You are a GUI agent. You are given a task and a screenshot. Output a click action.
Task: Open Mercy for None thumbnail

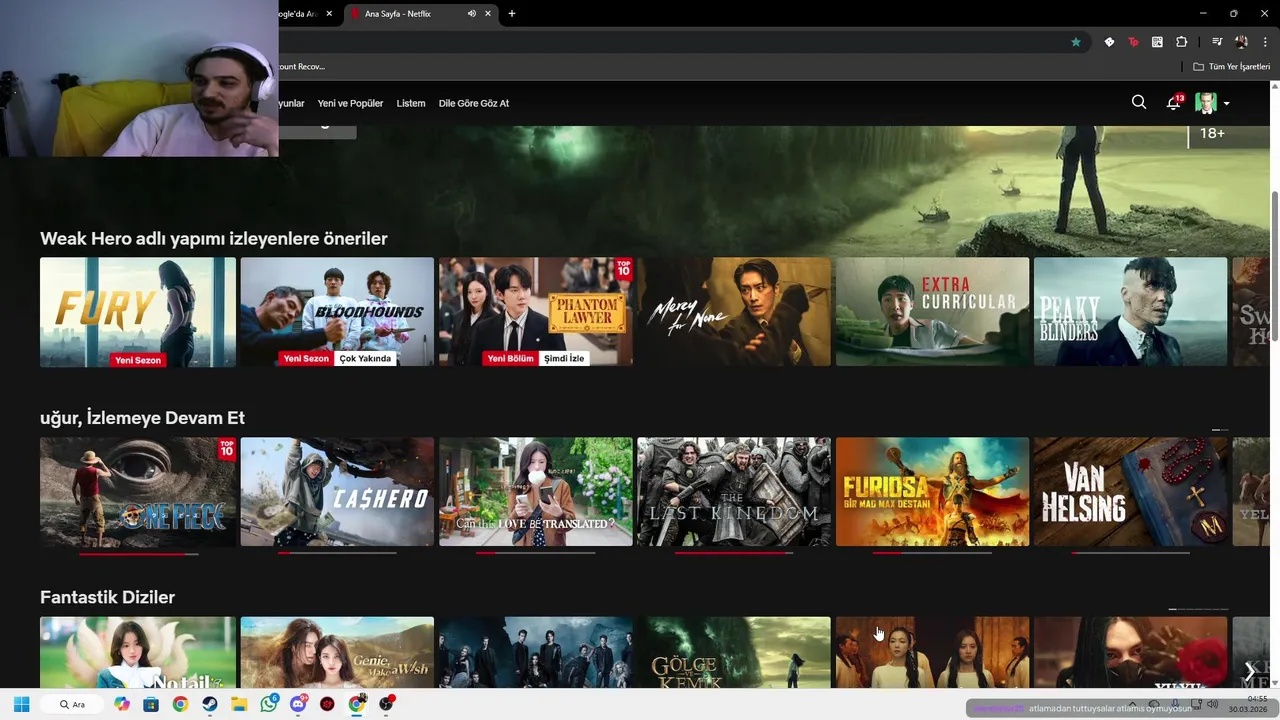[734, 312]
